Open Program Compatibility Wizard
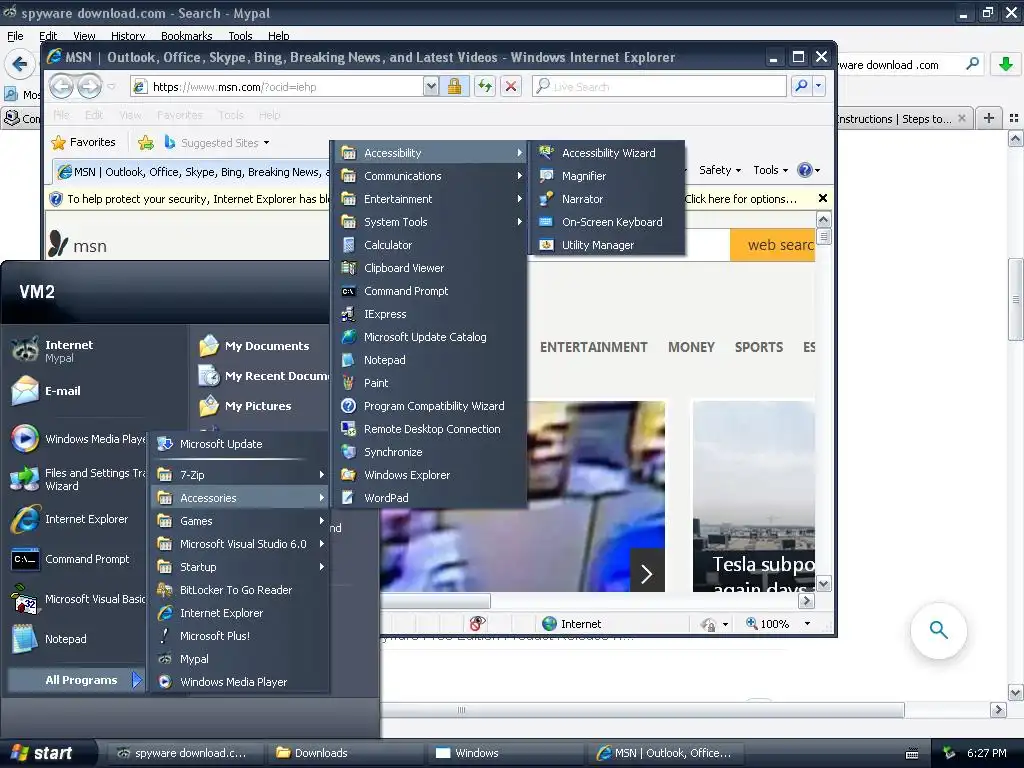1024x768 pixels. click(x=430, y=406)
